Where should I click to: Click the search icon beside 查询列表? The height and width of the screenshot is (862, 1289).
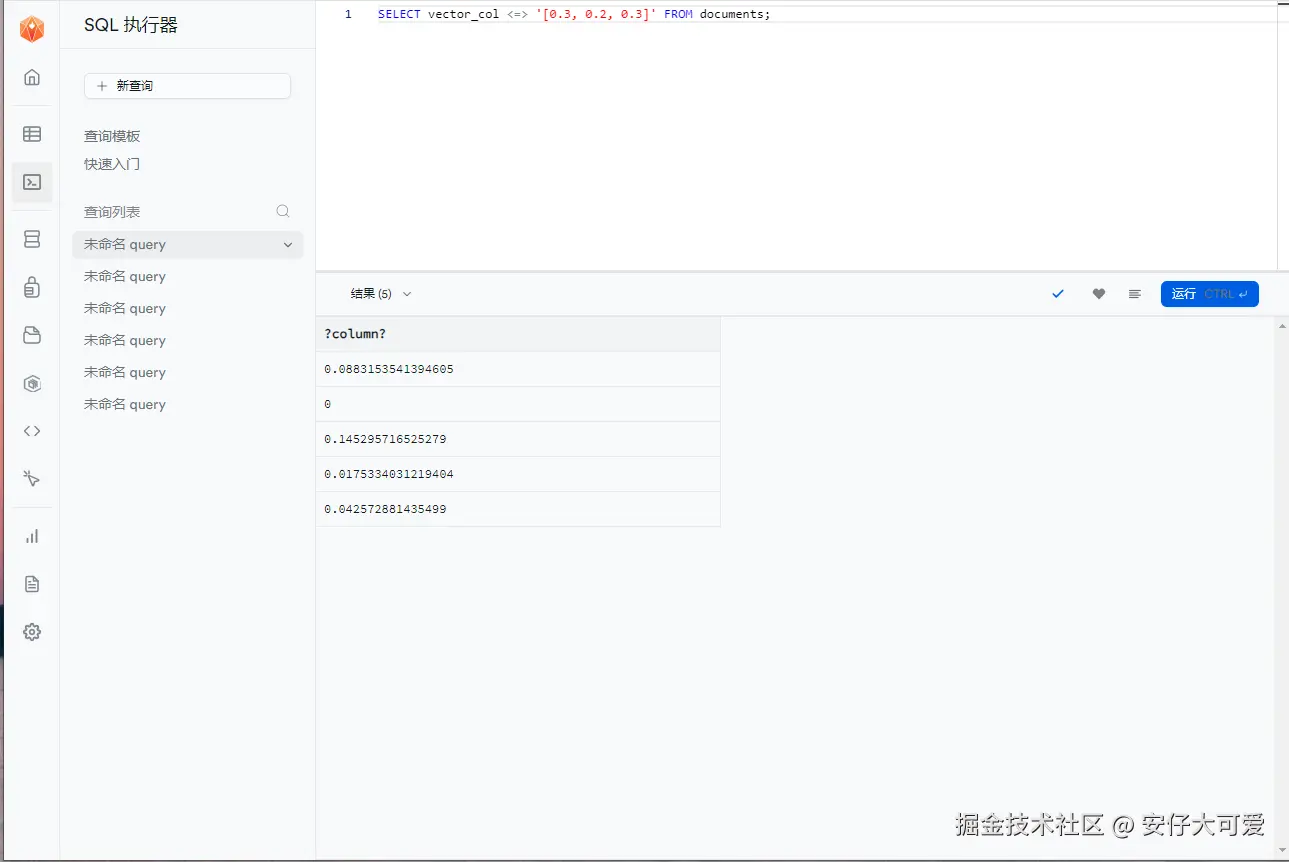(283, 211)
